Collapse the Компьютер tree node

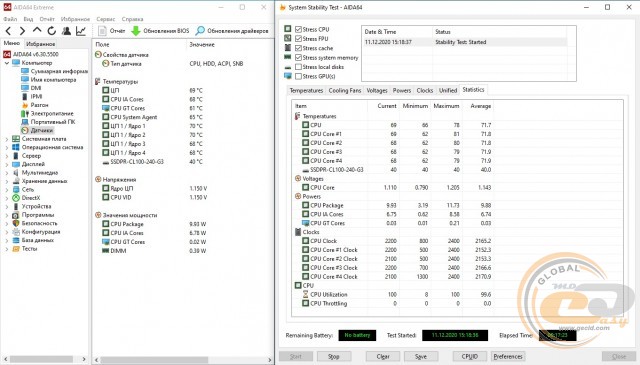(7, 63)
